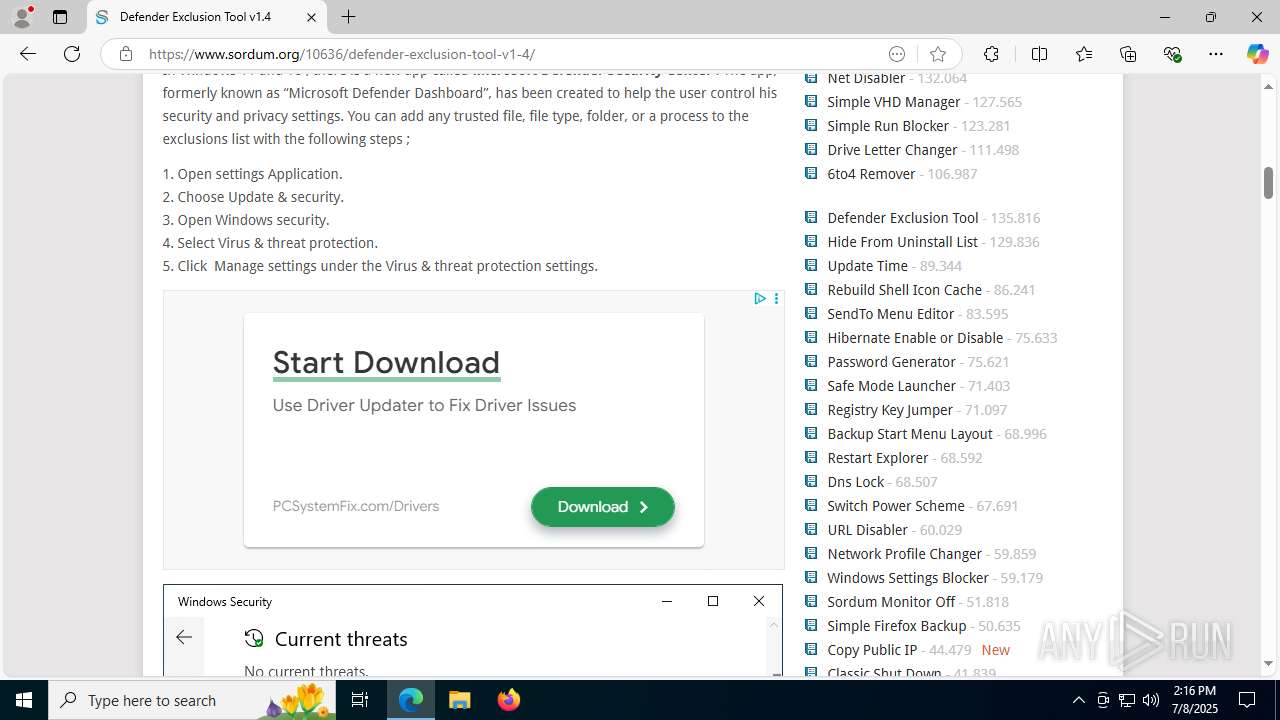The height and width of the screenshot is (720, 1280).
Task: Click the taskbar search box
Action: tap(193, 700)
